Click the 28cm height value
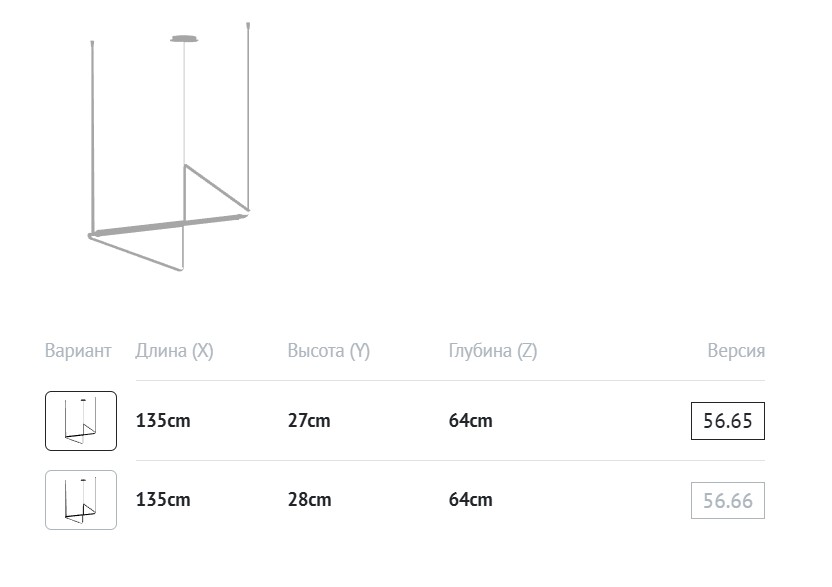Viewport: 832px width, 587px height. coord(309,499)
